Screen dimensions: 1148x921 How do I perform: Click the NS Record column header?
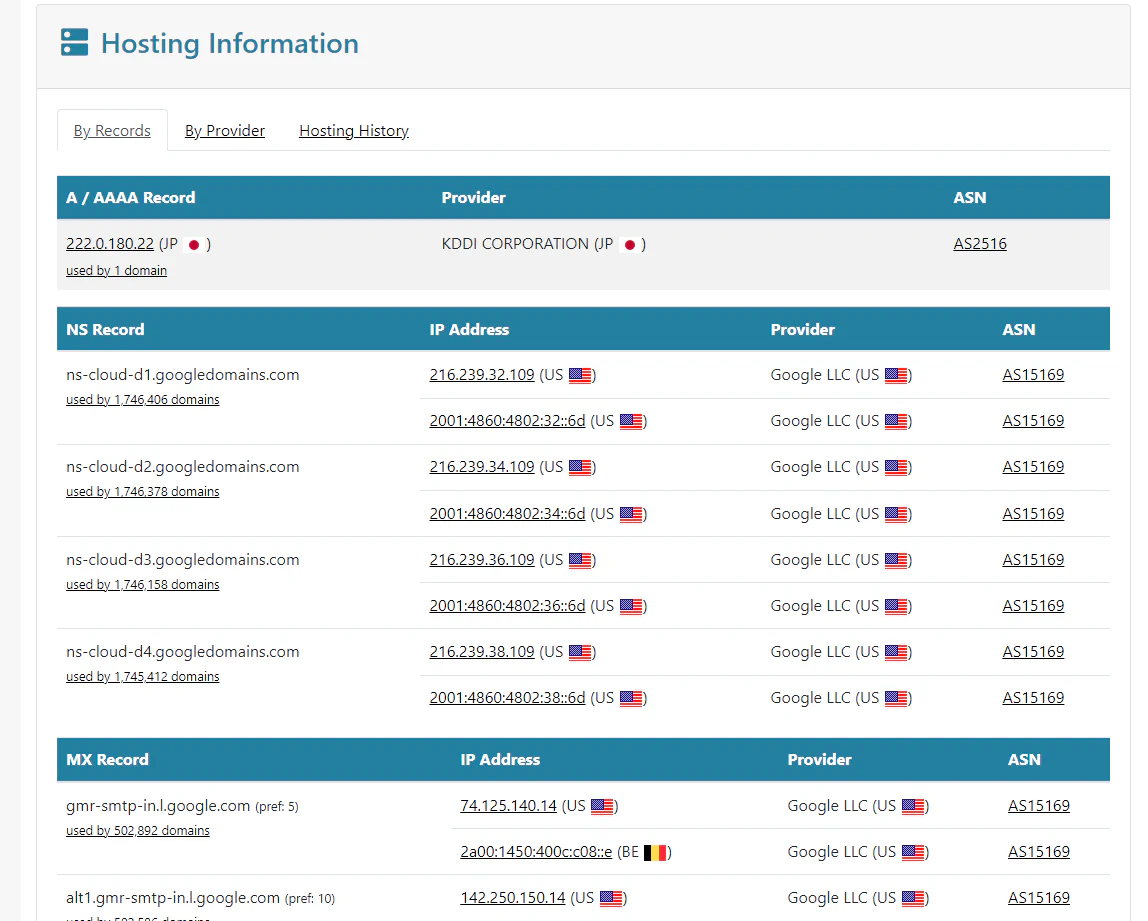[x=105, y=329]
